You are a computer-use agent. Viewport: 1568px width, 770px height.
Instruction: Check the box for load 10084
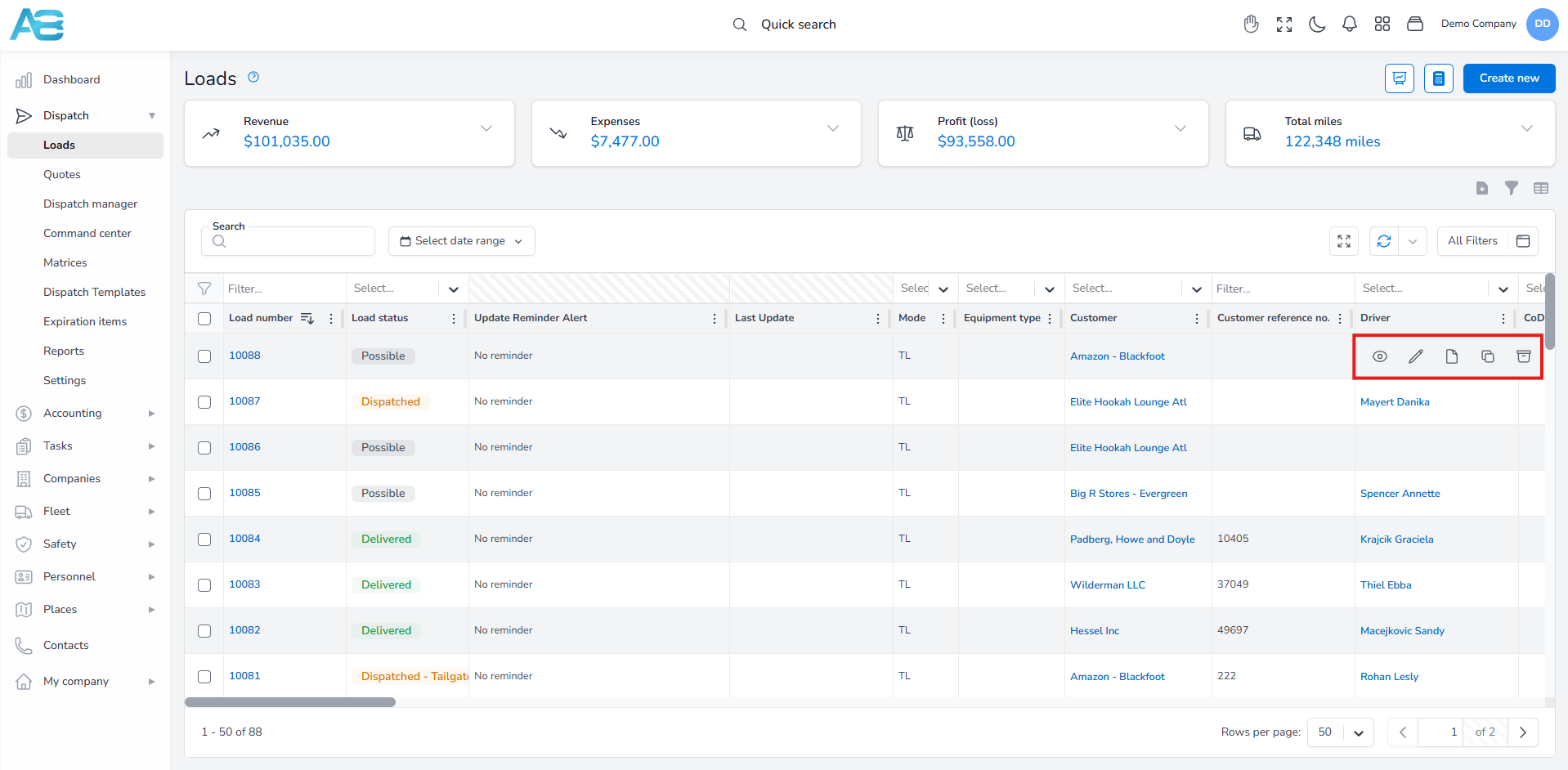(204, 539)
